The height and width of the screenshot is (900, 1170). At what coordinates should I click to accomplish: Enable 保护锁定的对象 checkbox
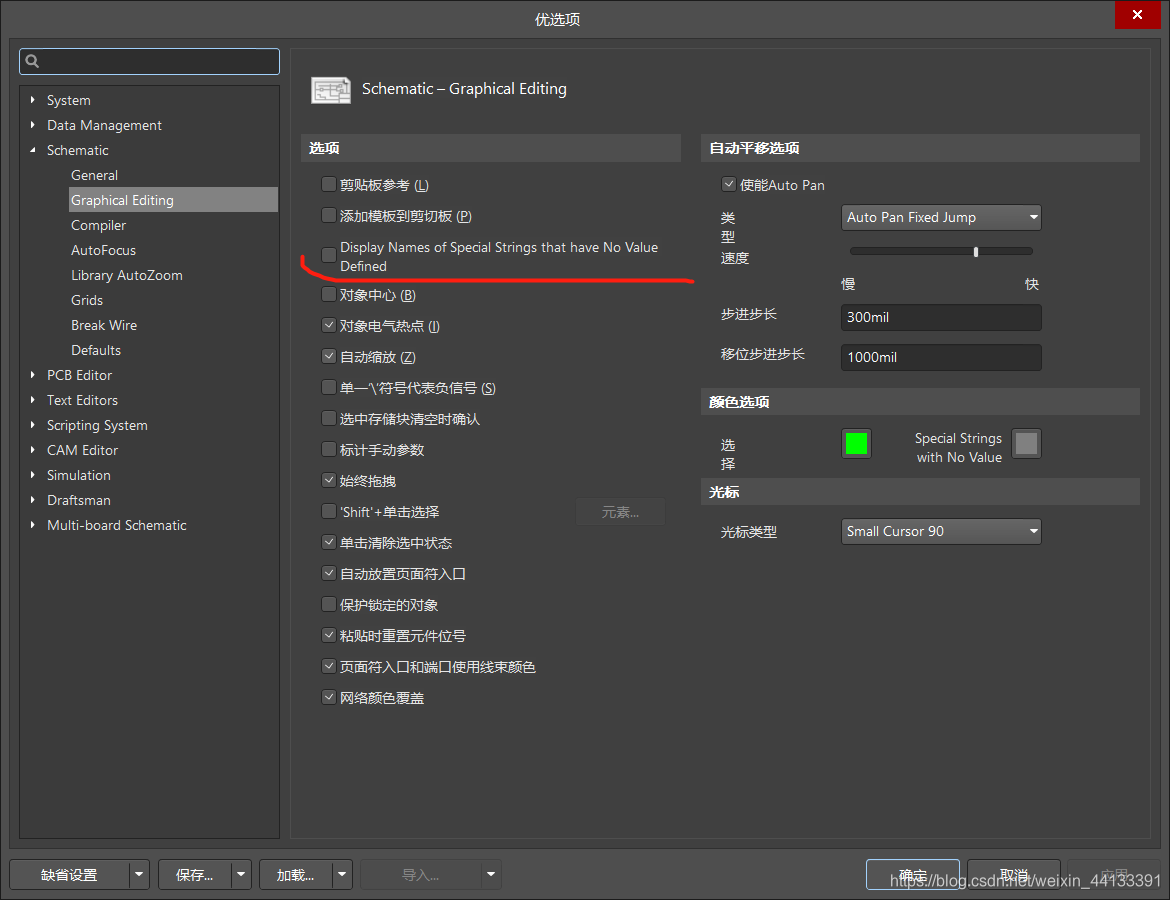pyautogui.click(x=328, y=604)
